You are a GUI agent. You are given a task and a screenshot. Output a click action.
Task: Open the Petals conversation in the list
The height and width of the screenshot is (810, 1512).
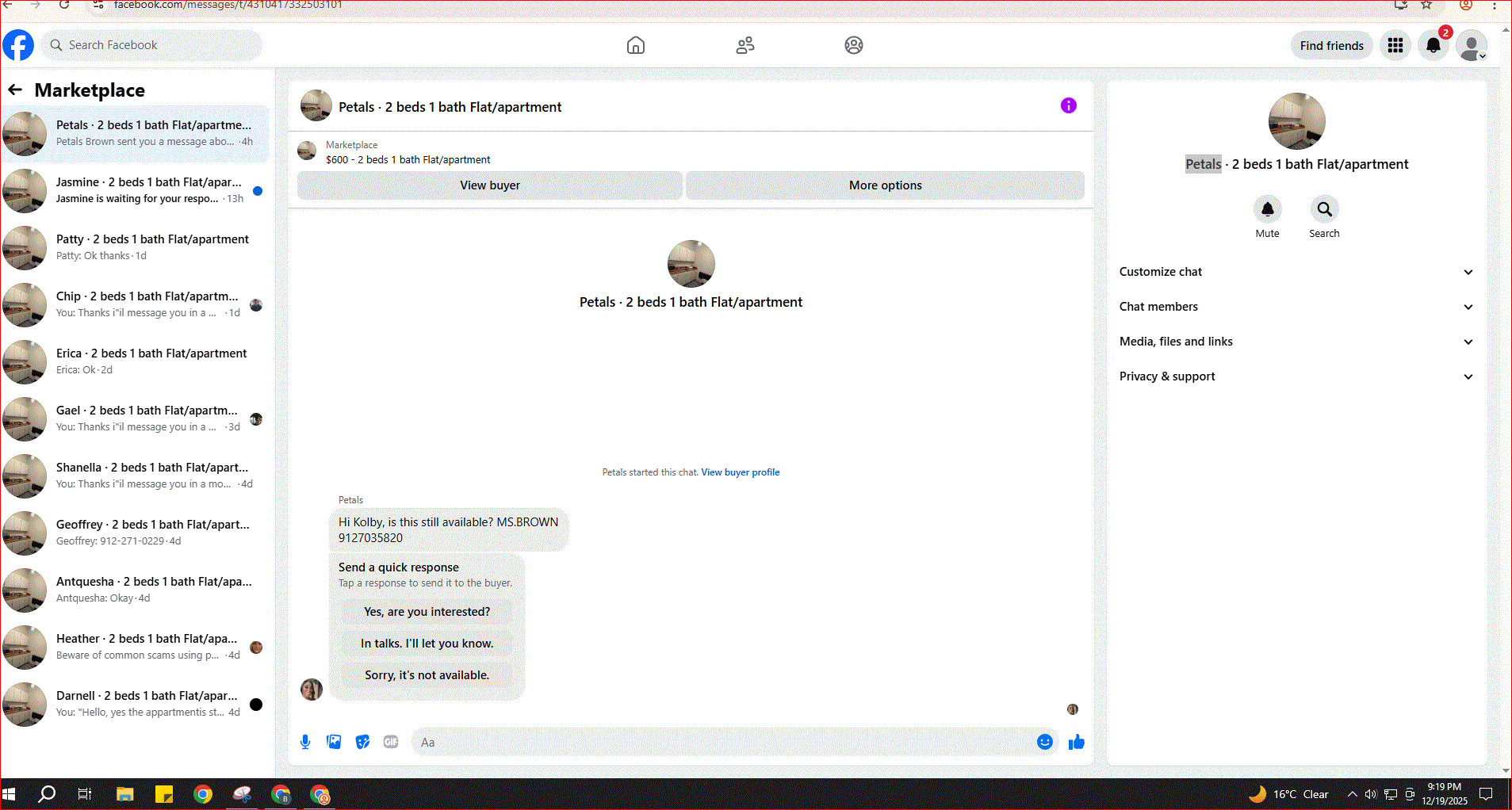(135, 133)
